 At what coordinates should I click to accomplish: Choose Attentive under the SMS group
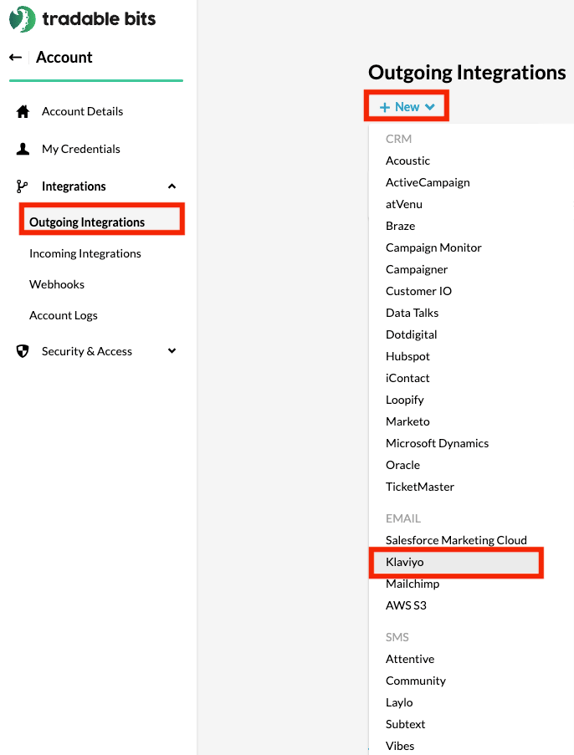[410, 659]
